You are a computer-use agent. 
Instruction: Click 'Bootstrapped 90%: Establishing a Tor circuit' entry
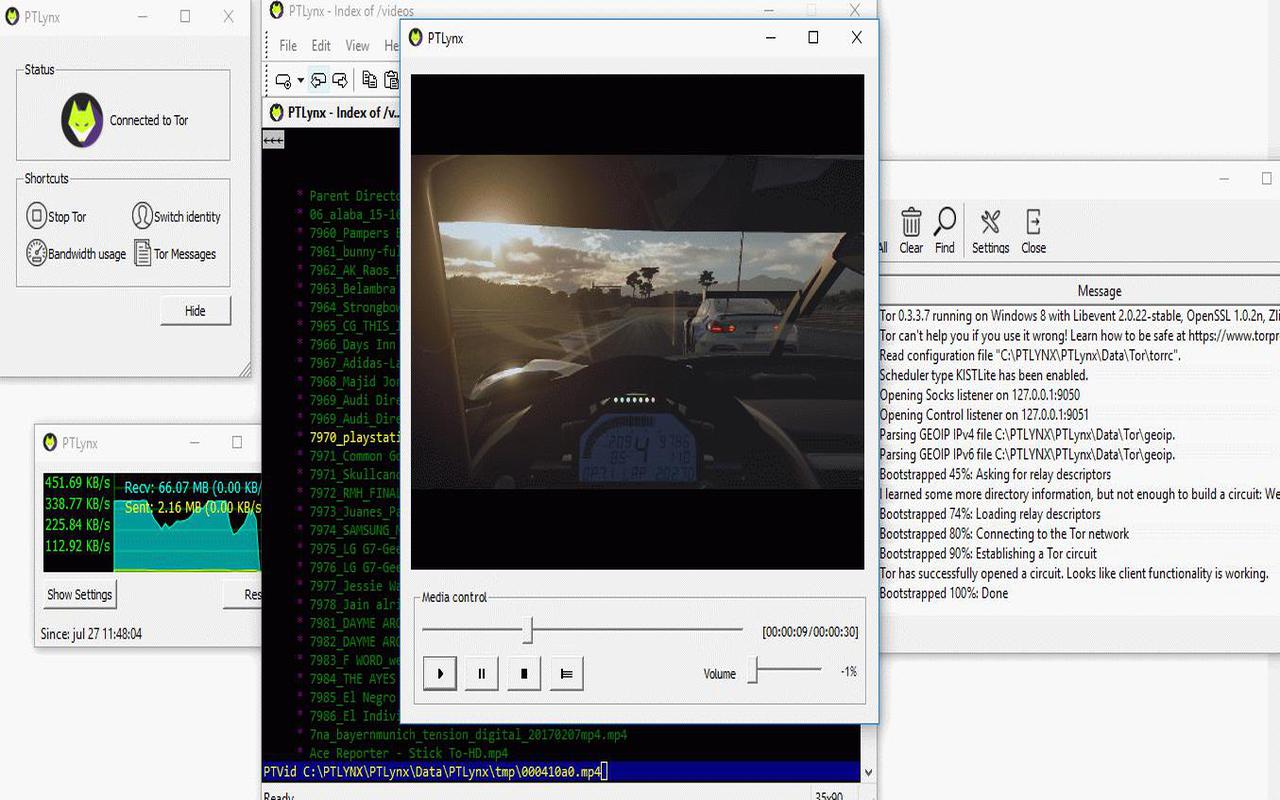[x=988, y=553]
